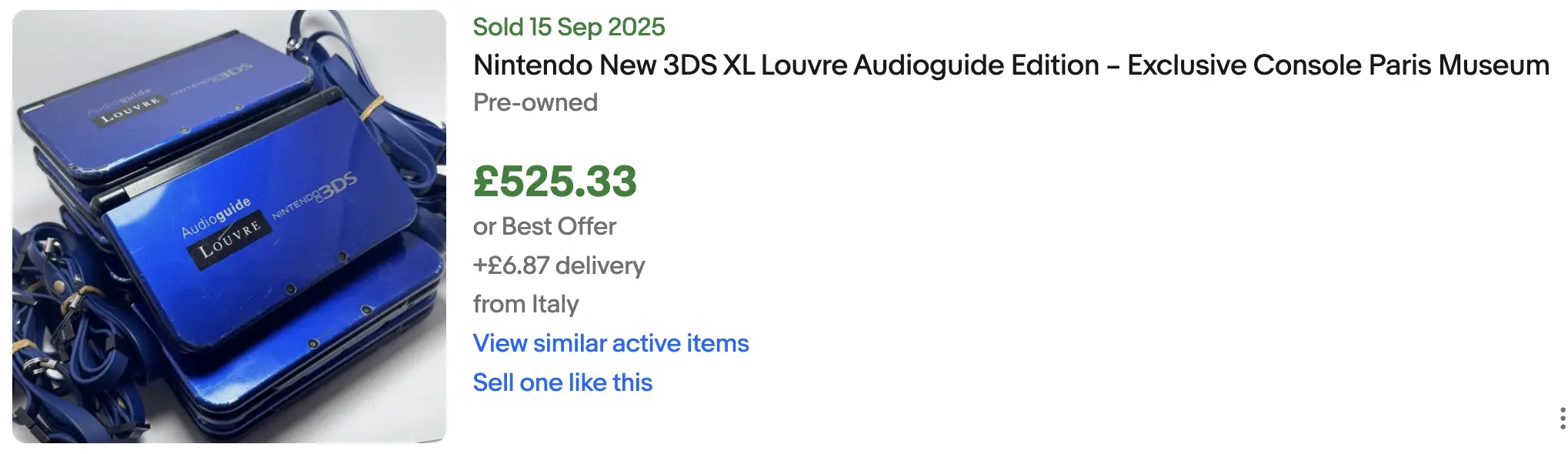
Task: Click the +£6.87 delivery line
Action: pos(559,265)
